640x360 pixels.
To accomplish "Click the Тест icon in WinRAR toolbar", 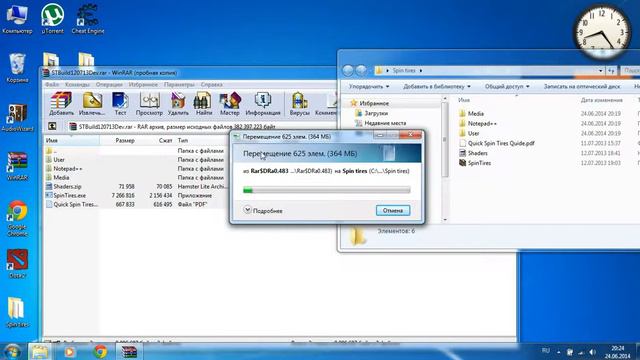I will point(120,104).
